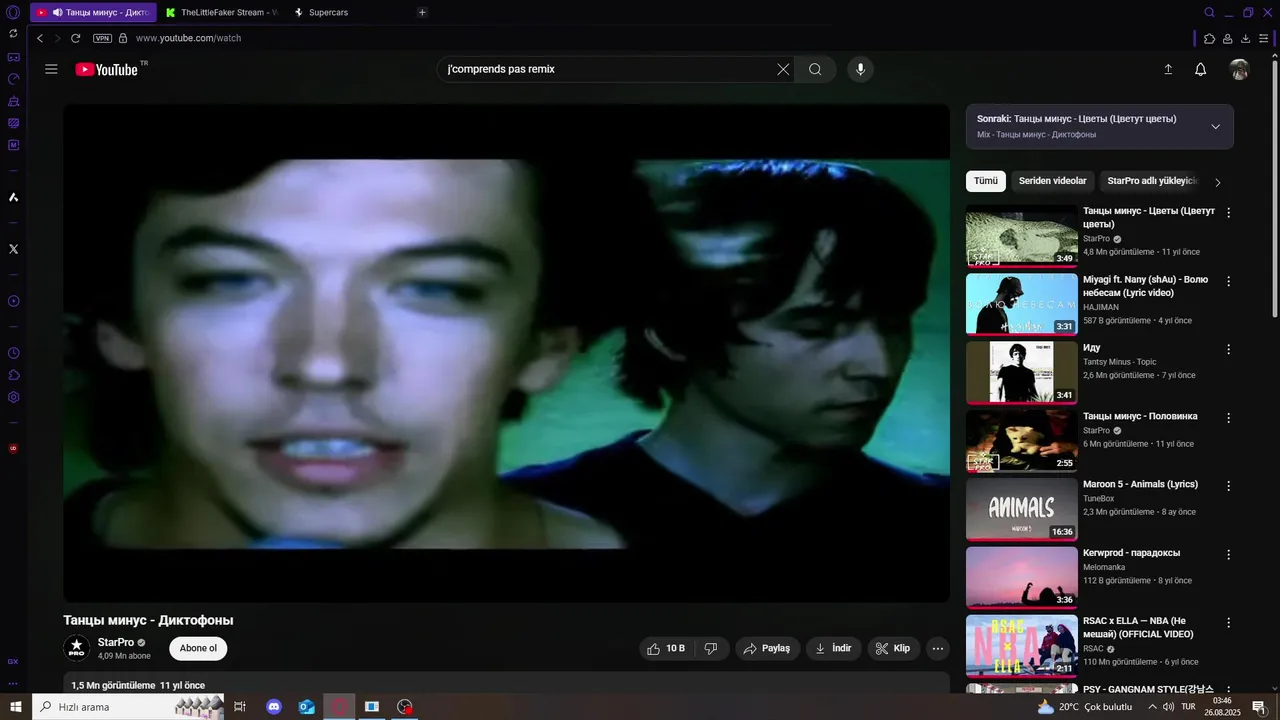Image resolution: width=1280 pixels, height=720 pixels.
Task: Open options for Танцы минус - Цветы video
Action: (1229, 213)
